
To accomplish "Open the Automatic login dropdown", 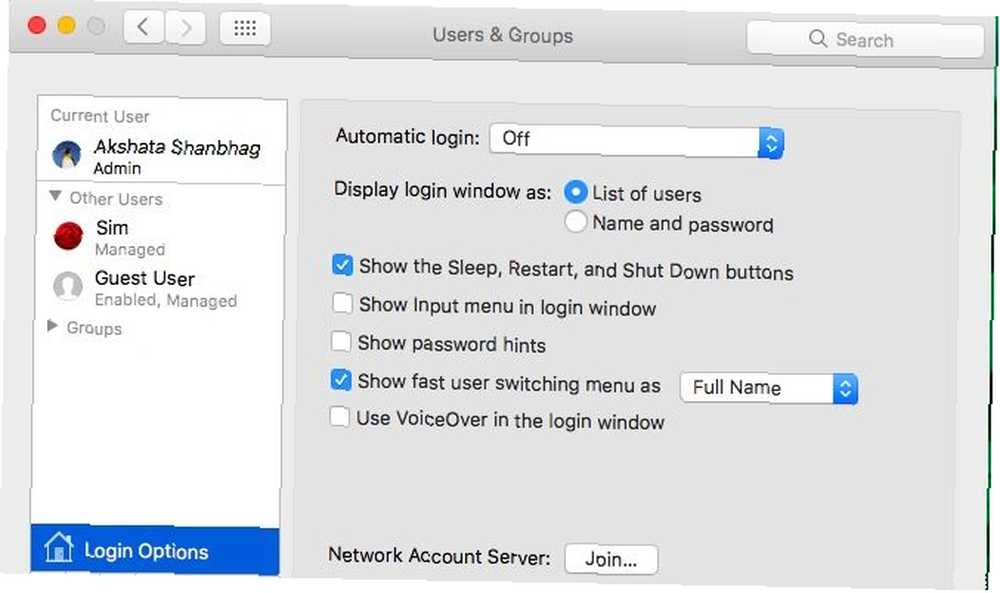I will [x=636, y=140].
